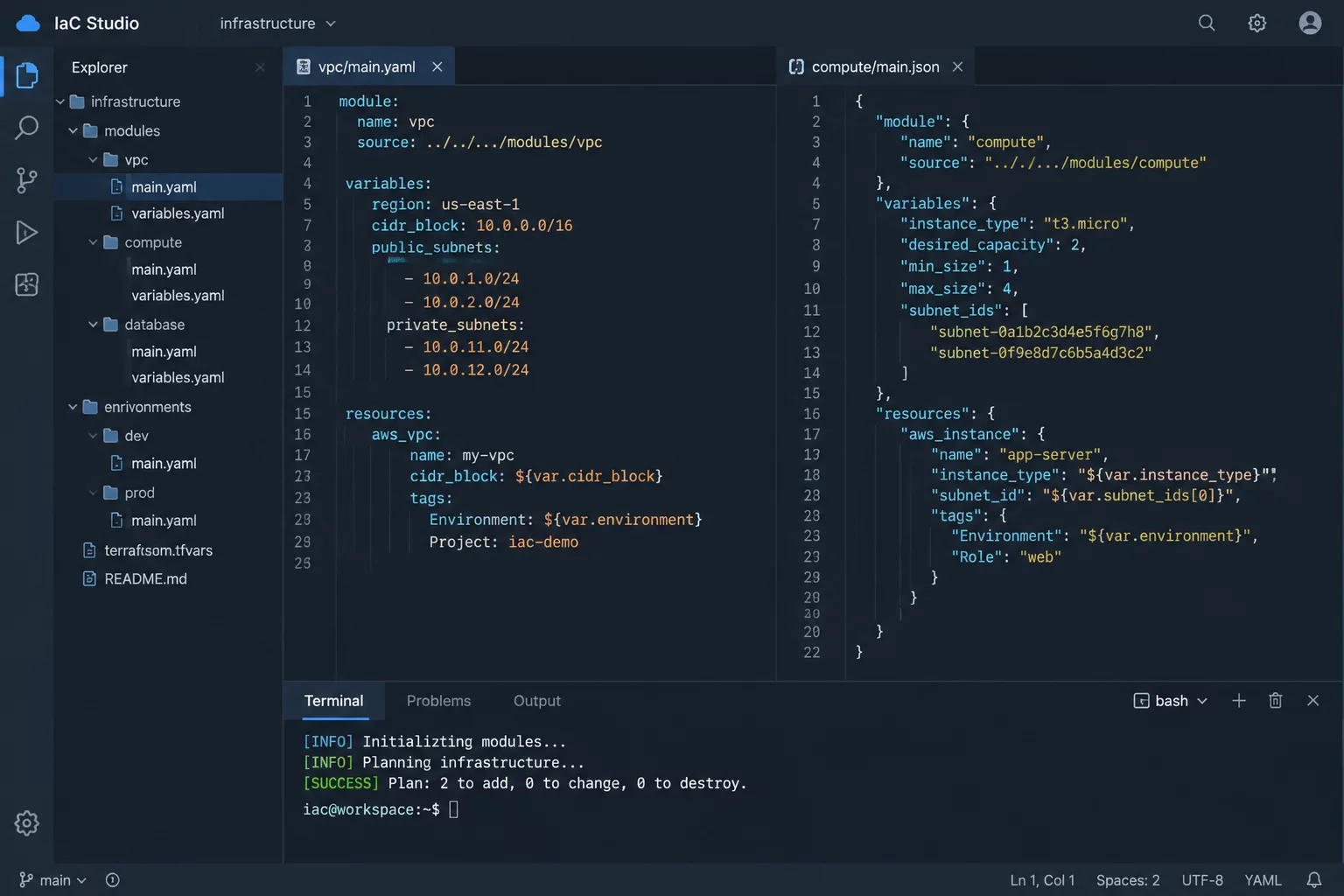This screenshot has height=896, width=1344.
Task: Click the Ln 1, Col 1 cursor position
Action: [x=1042, y=880]
